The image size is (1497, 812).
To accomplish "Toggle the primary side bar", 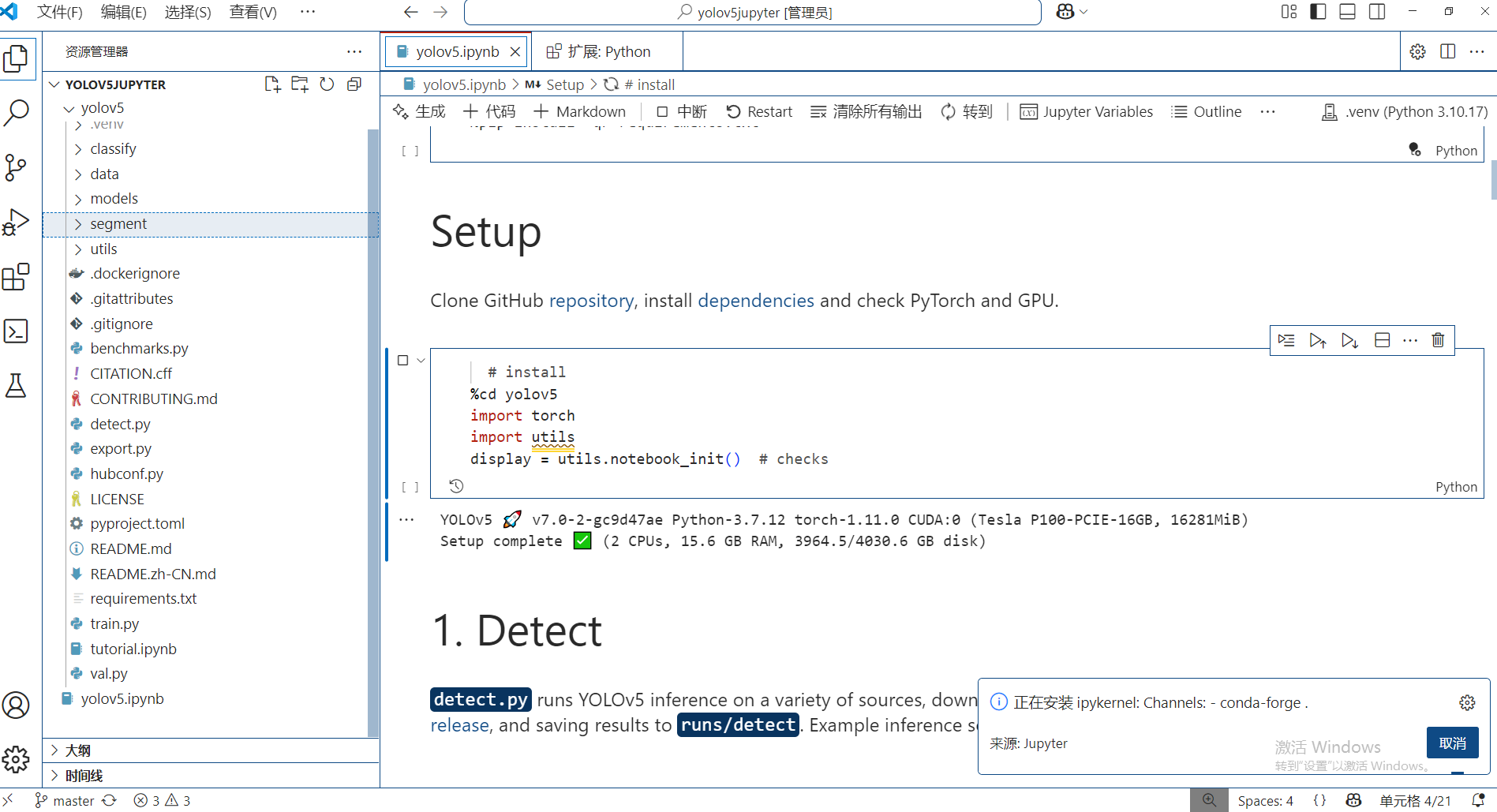I will point(1318,12).
